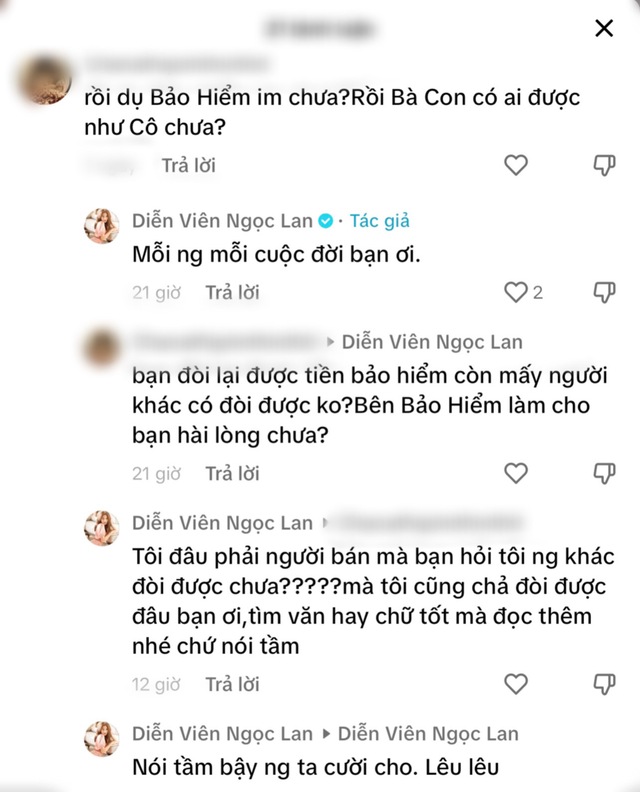Open the first commenter's blurred avatar

point(43,81)
